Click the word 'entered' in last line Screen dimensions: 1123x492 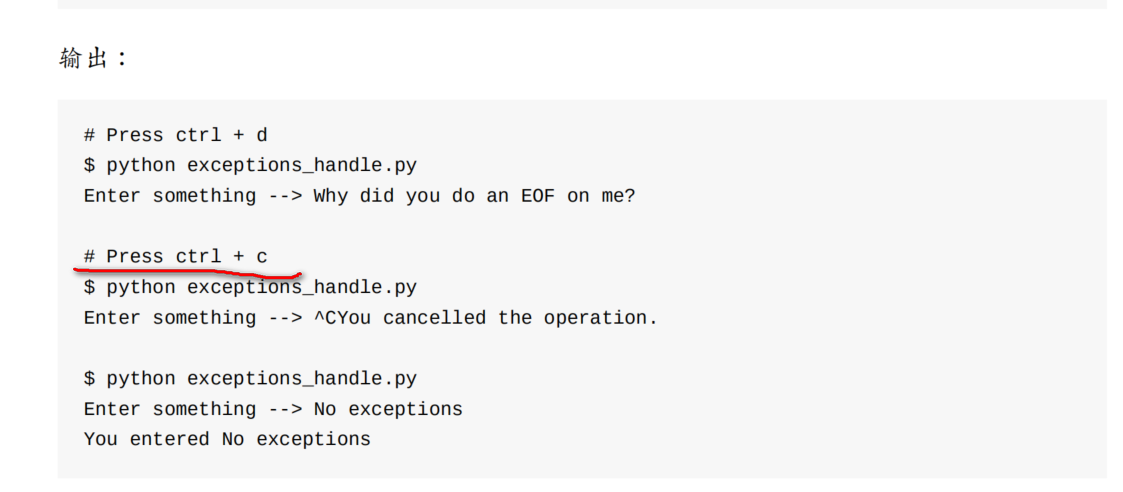(x=170, y=439)
